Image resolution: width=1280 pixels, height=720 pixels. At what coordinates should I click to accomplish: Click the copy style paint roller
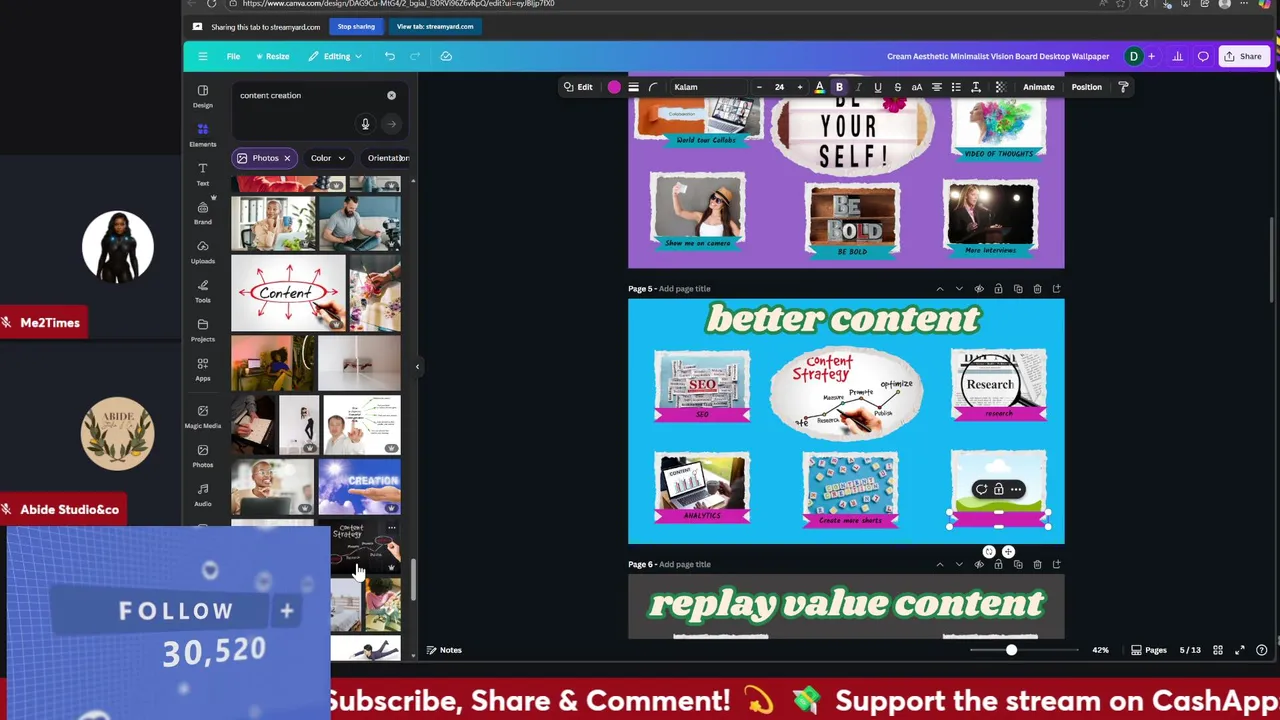pos(1123,87)
